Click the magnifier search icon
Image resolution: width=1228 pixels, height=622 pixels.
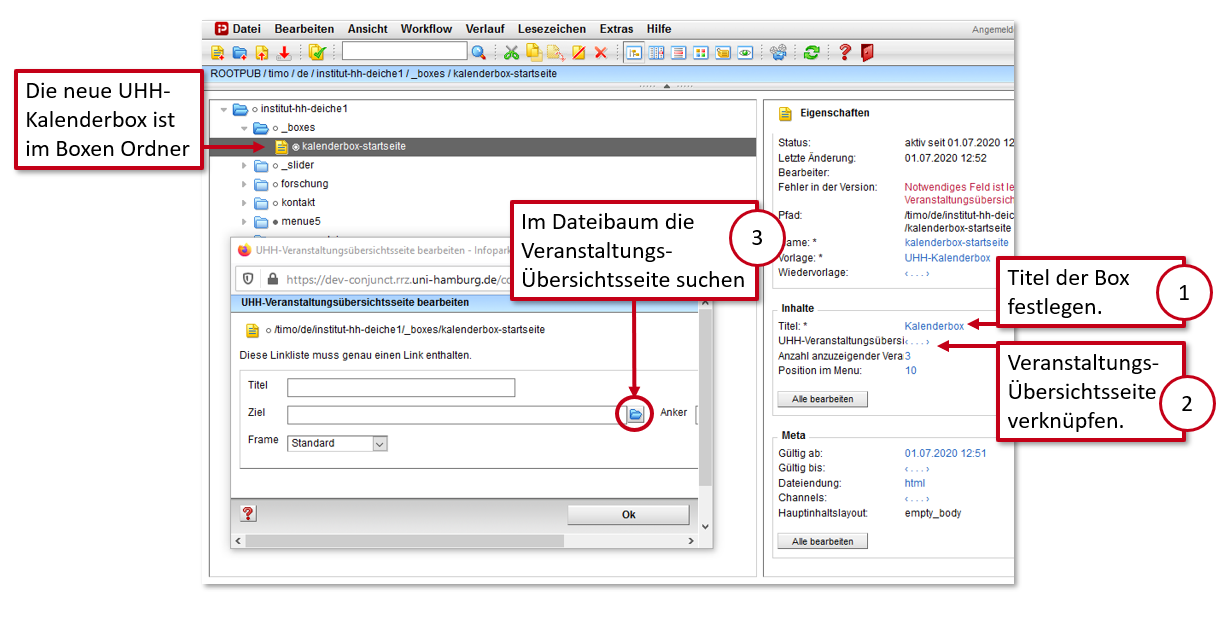tap(479, 52)
